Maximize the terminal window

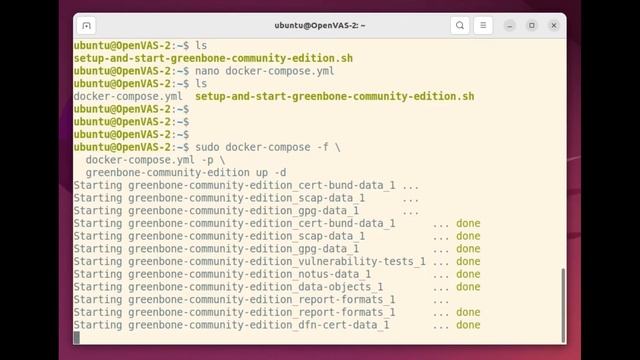(531, 26)
